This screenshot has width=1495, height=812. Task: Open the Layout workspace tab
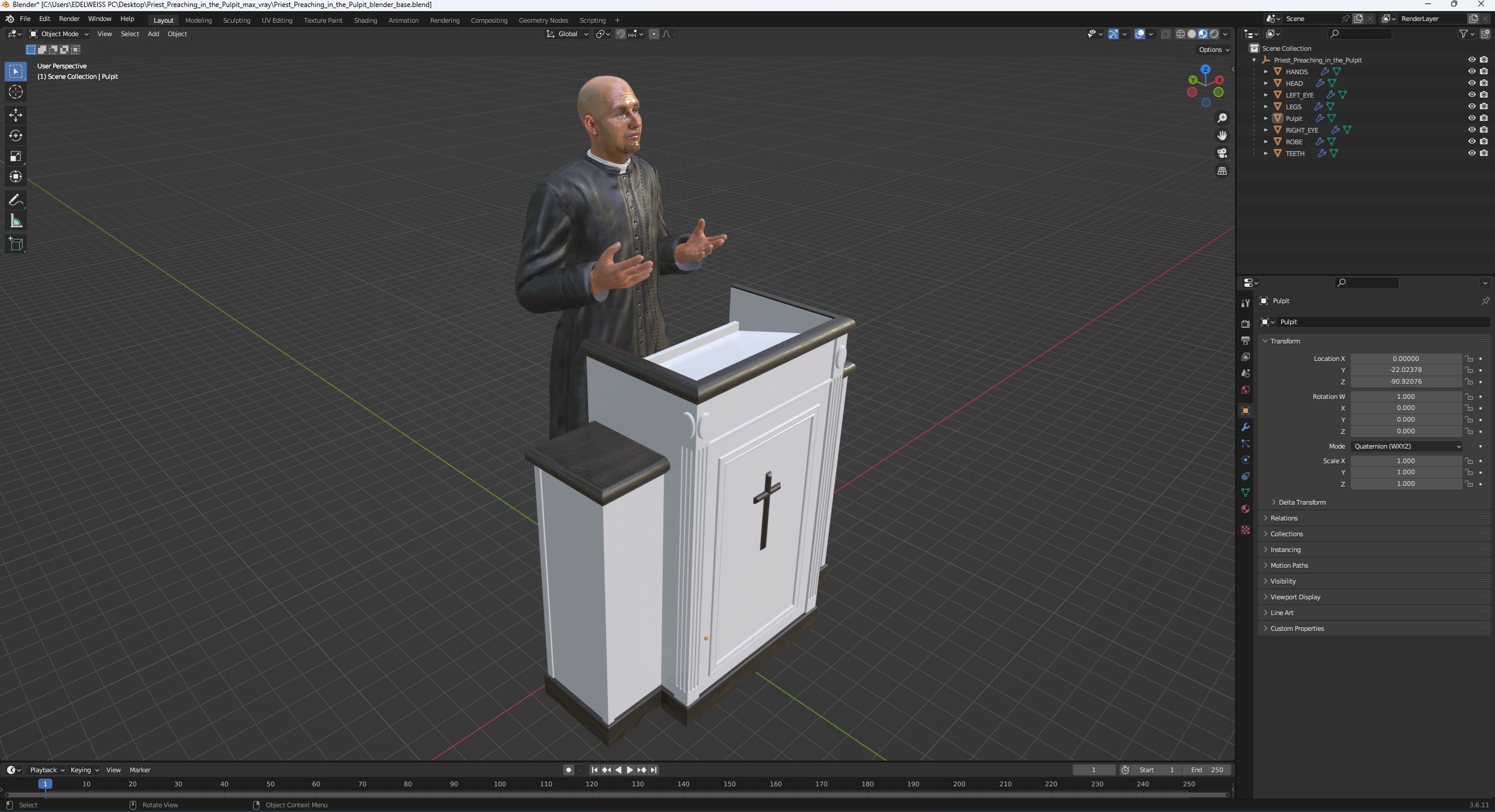point(163,20)
